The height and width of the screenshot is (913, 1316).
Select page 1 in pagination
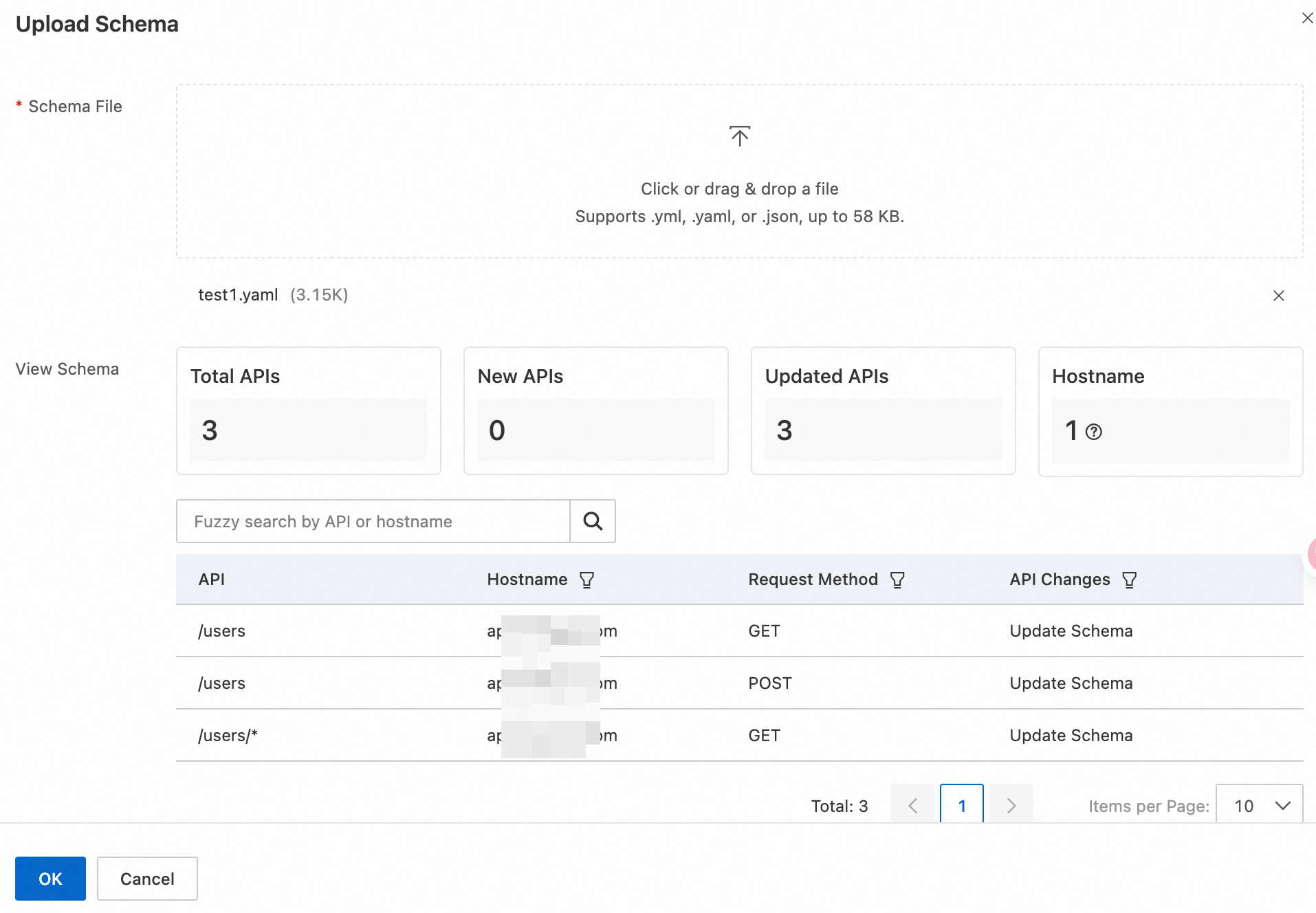tap(961, 806)
